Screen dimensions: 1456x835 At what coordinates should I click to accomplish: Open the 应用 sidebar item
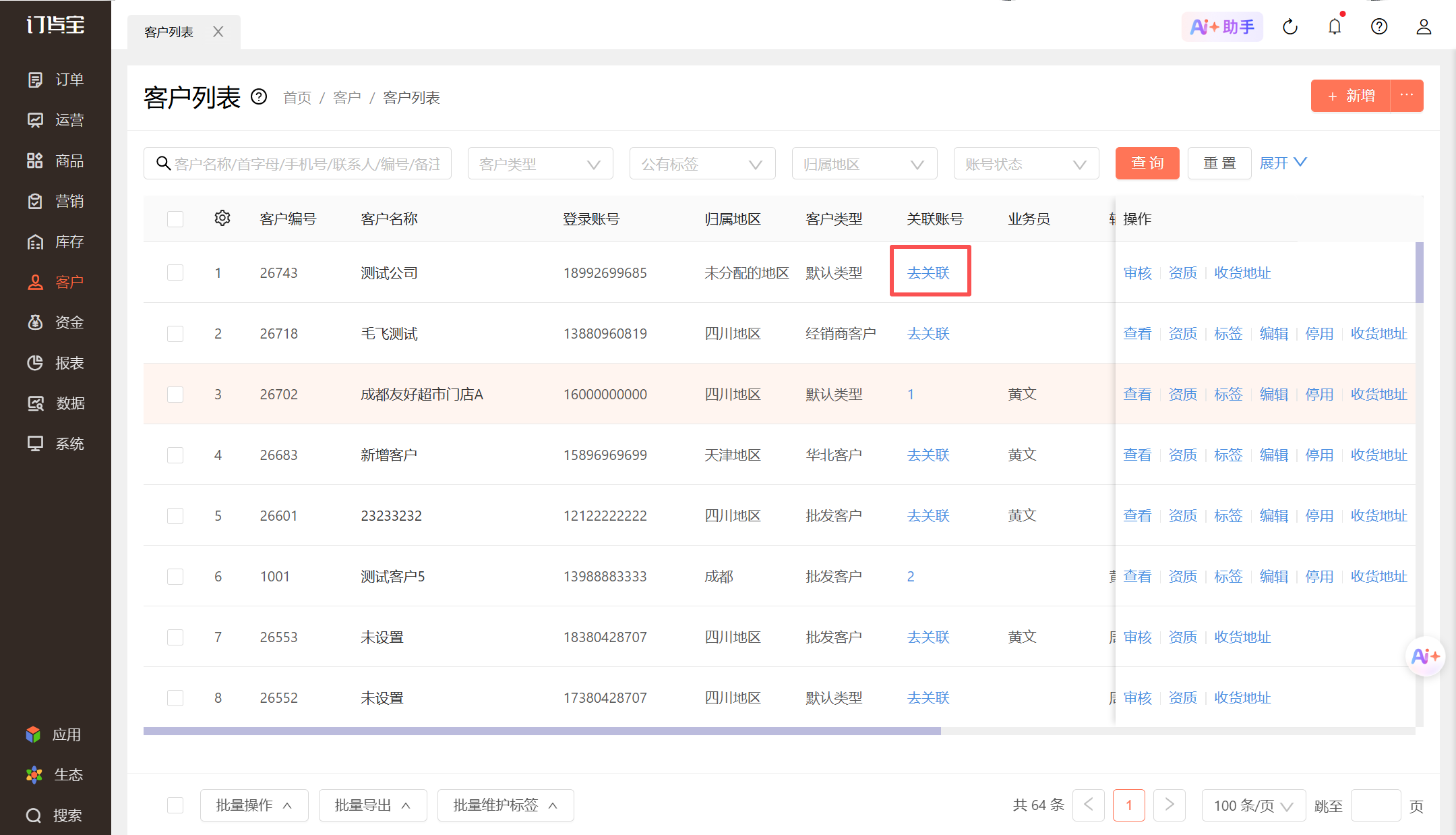(x=54, y=735)
